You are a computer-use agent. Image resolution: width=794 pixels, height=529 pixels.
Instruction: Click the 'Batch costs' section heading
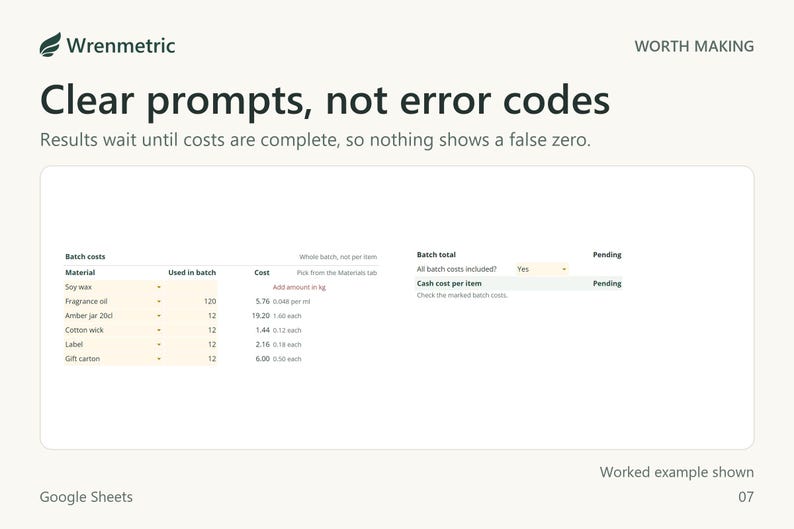coord(85,257)
